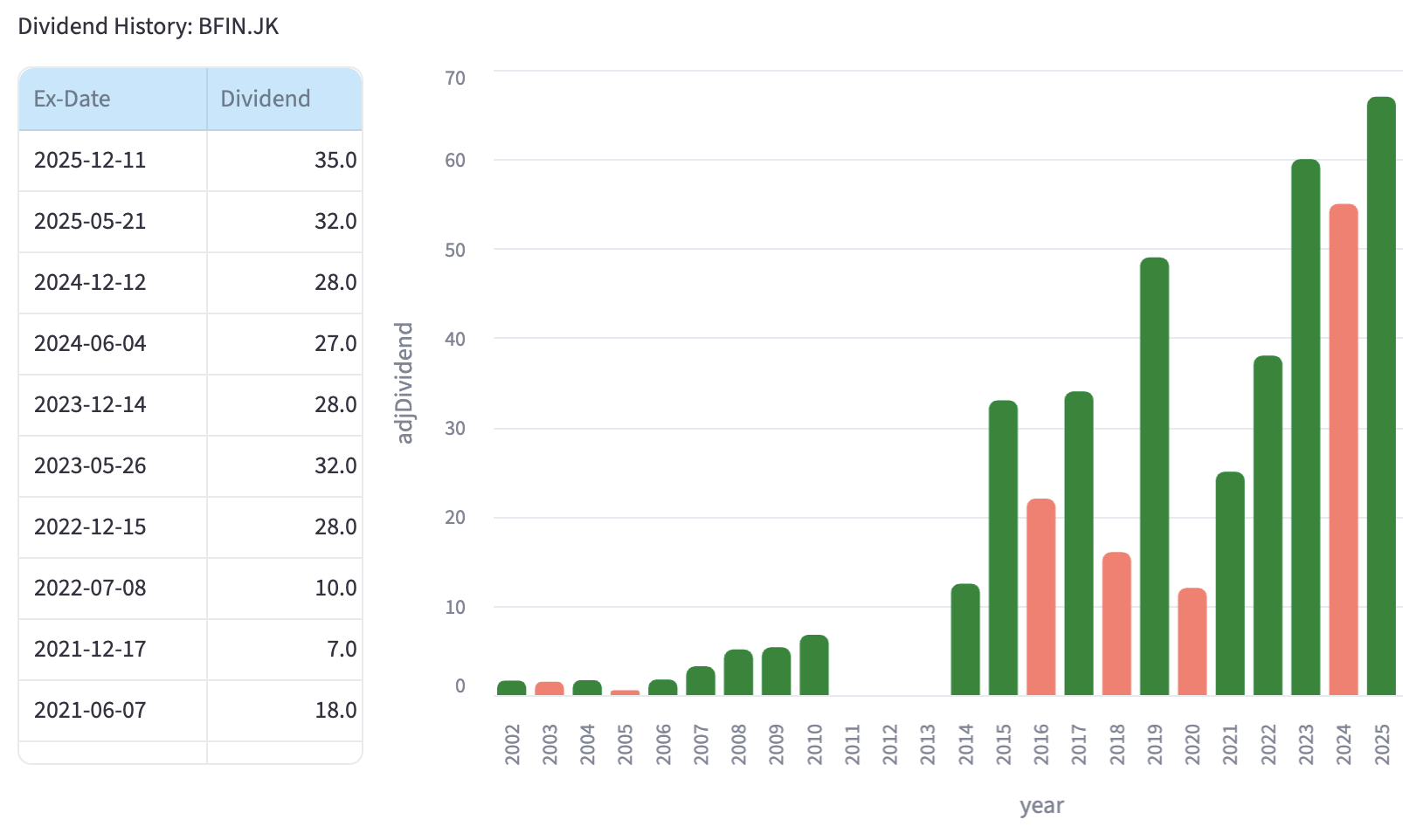
Task: Click the 2023-05-26 ex-date cell
Action: point(90,466)
